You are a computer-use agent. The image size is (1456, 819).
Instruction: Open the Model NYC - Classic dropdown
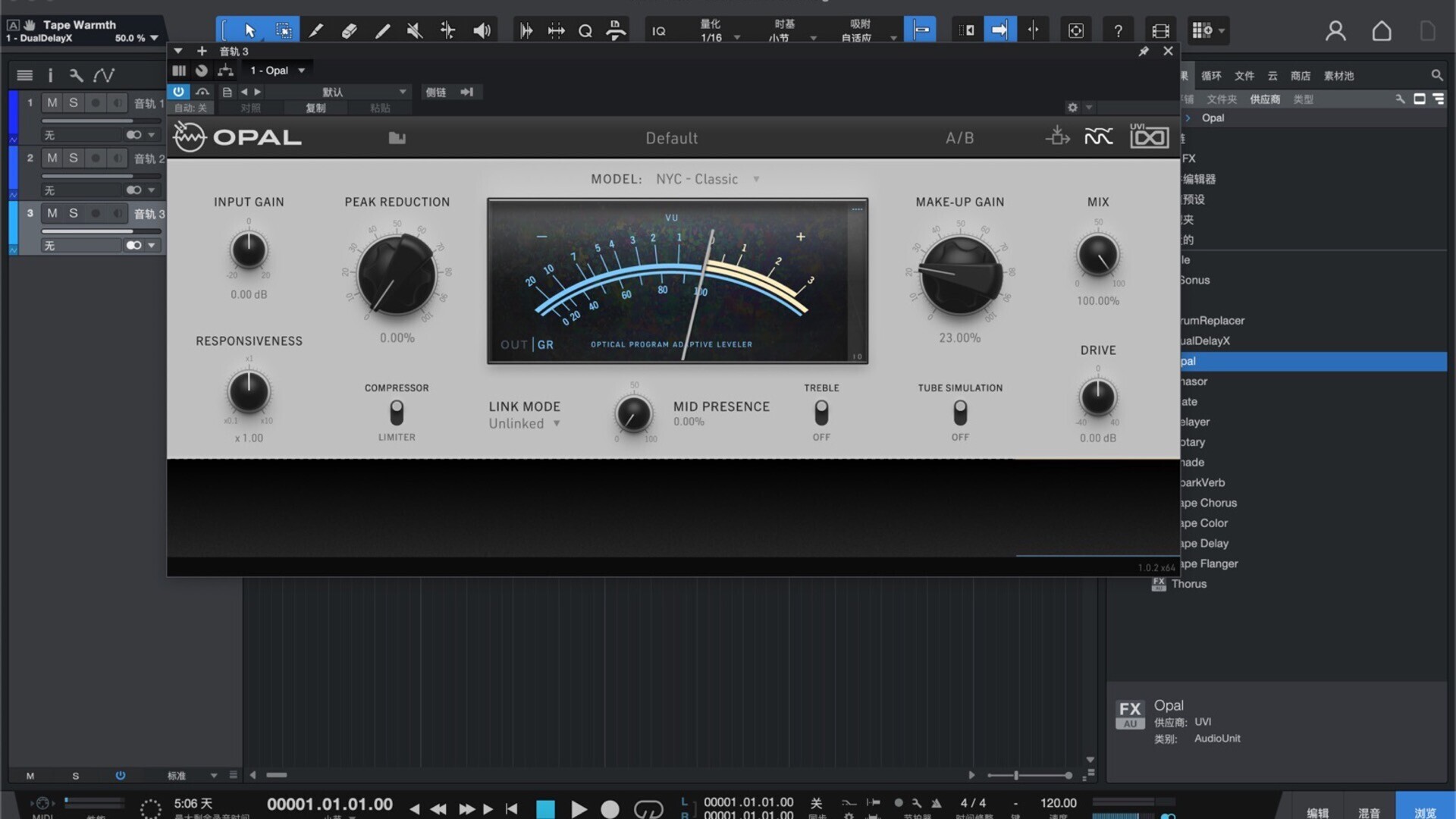click(708, 179)
